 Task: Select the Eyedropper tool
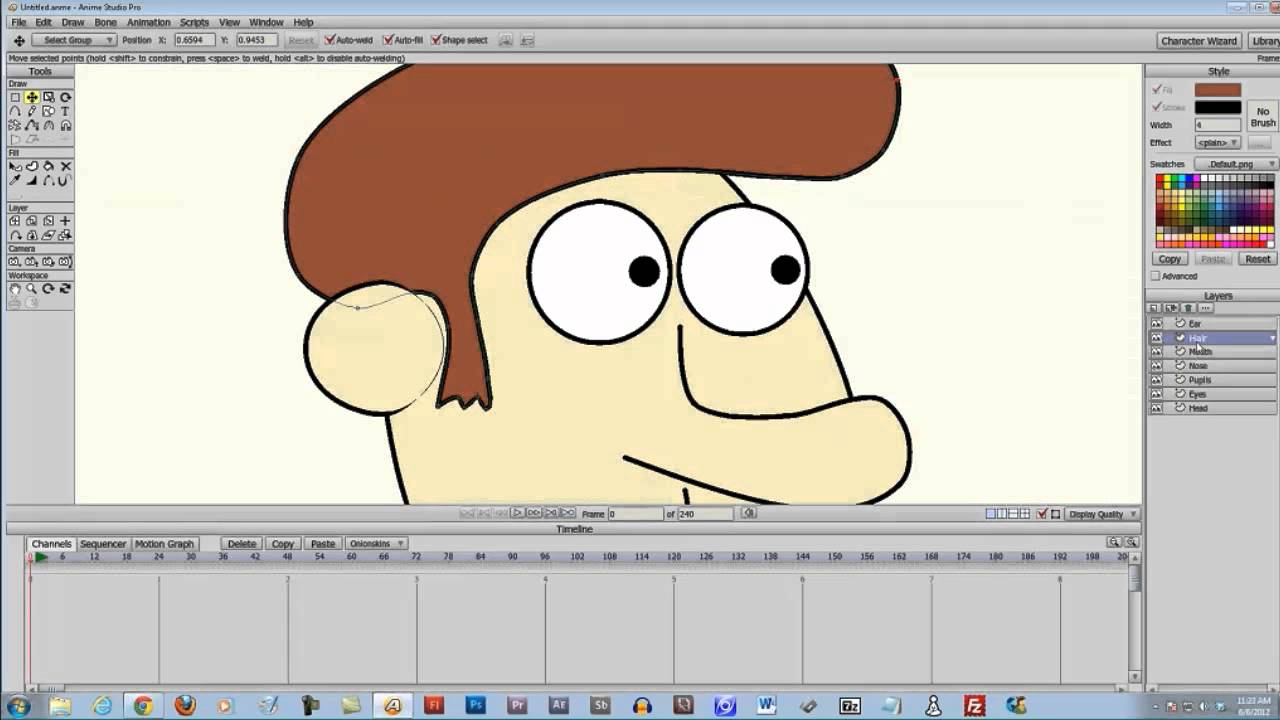click(x=15, y=180)
